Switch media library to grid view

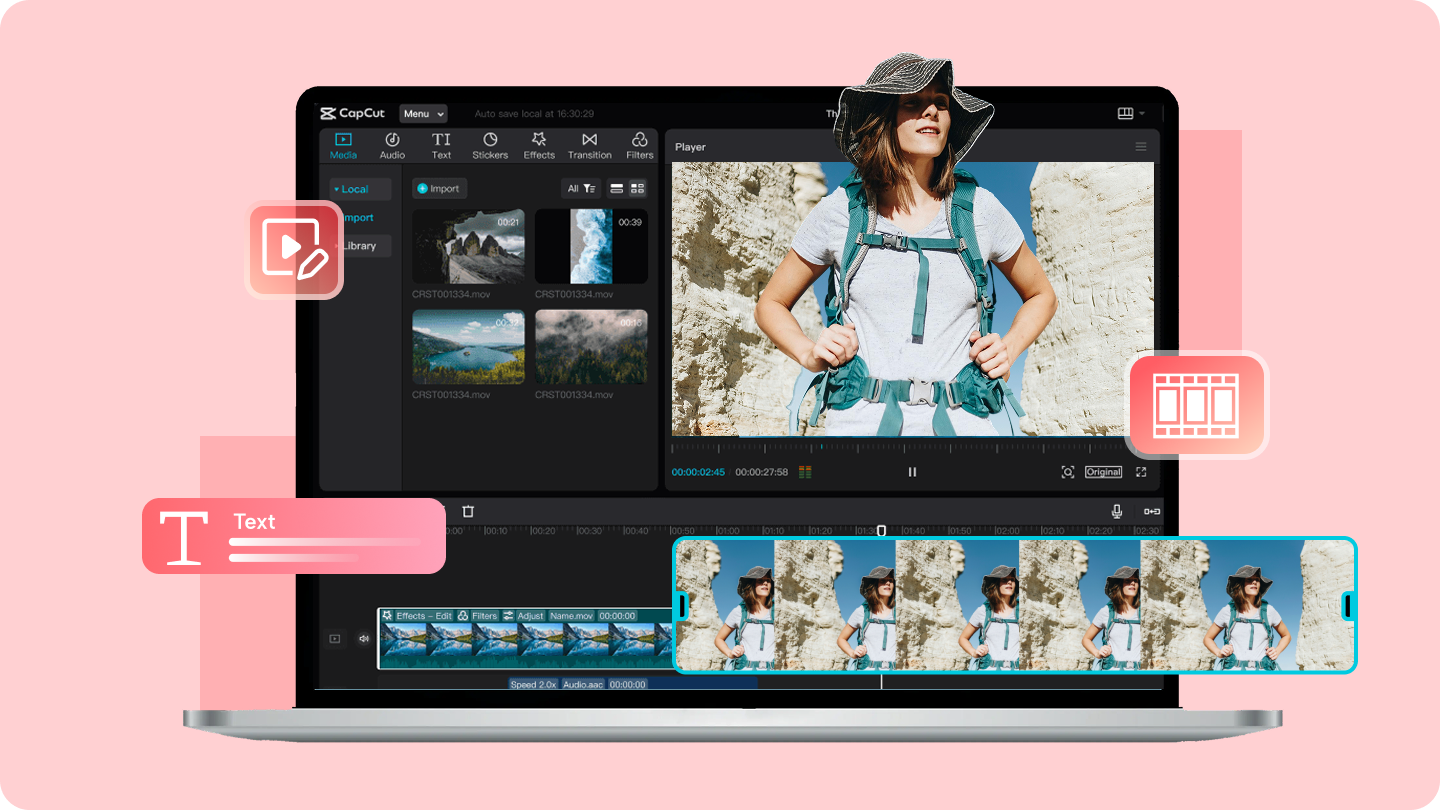click(x=636, y=188)
